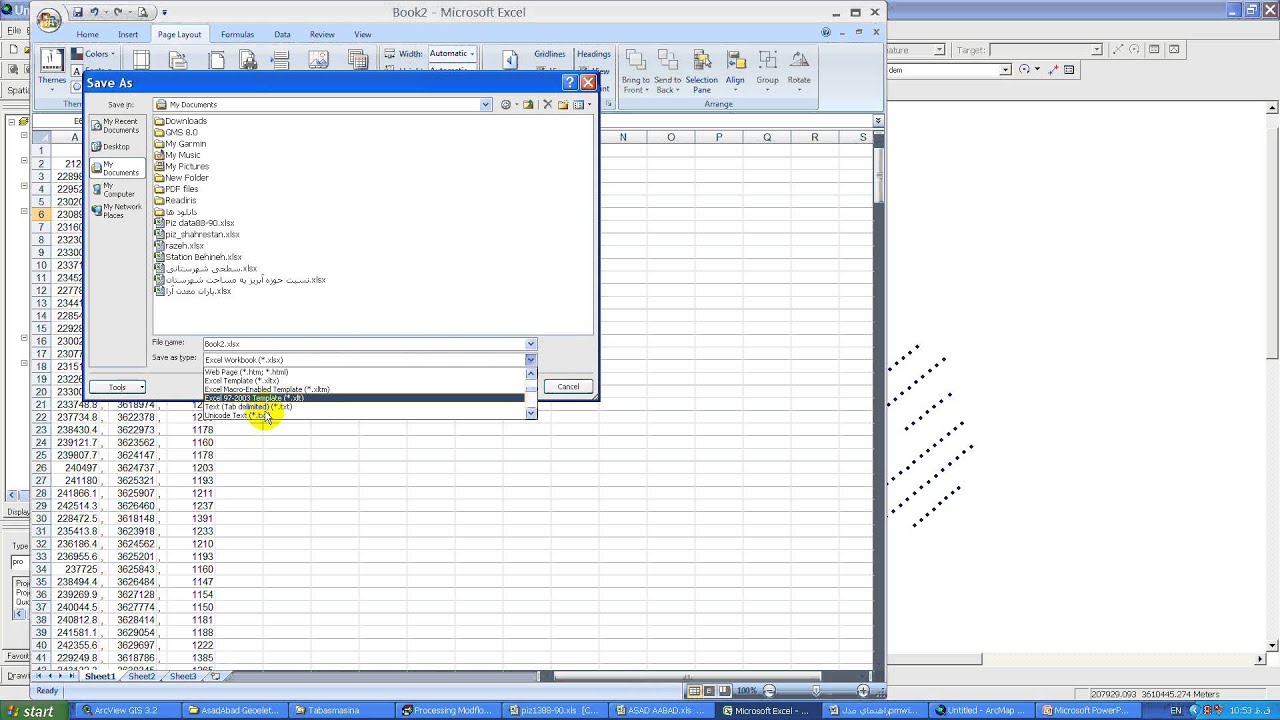
Task: Switch to the Review ribbon tab
Action: tap(322, 34)
